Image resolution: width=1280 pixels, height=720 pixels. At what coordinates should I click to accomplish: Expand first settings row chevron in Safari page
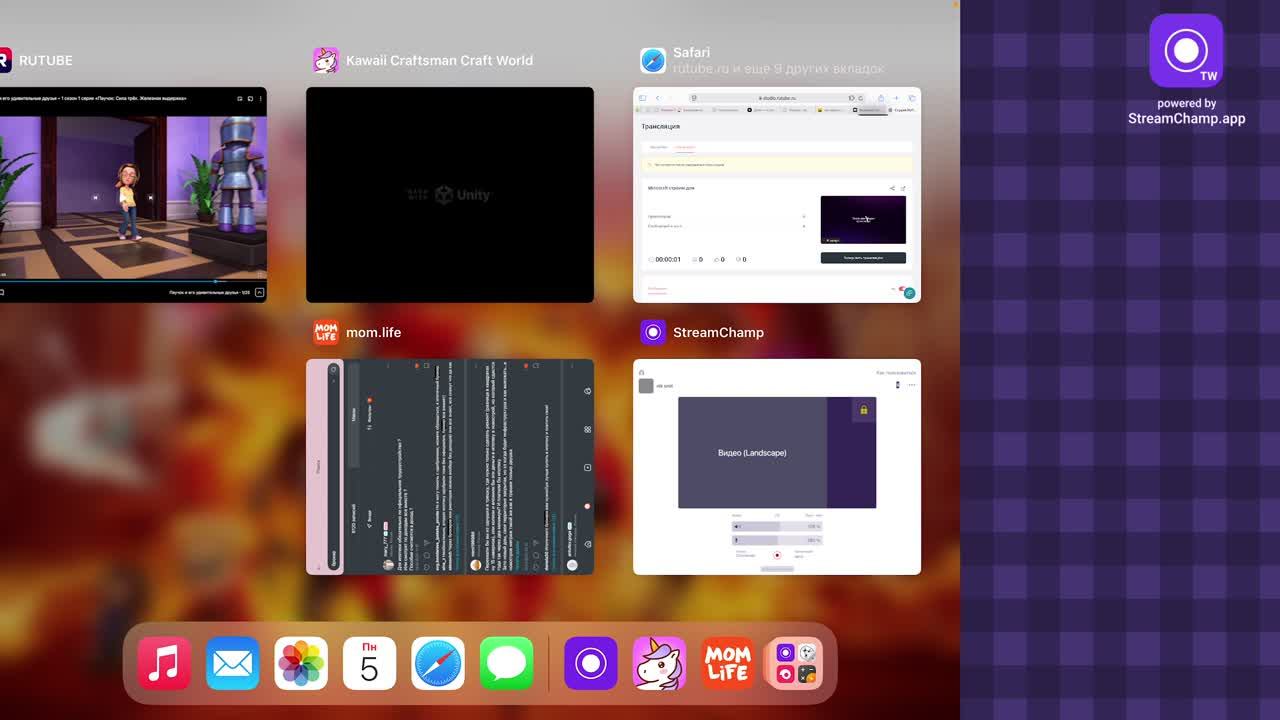click(x=804, y=216)
